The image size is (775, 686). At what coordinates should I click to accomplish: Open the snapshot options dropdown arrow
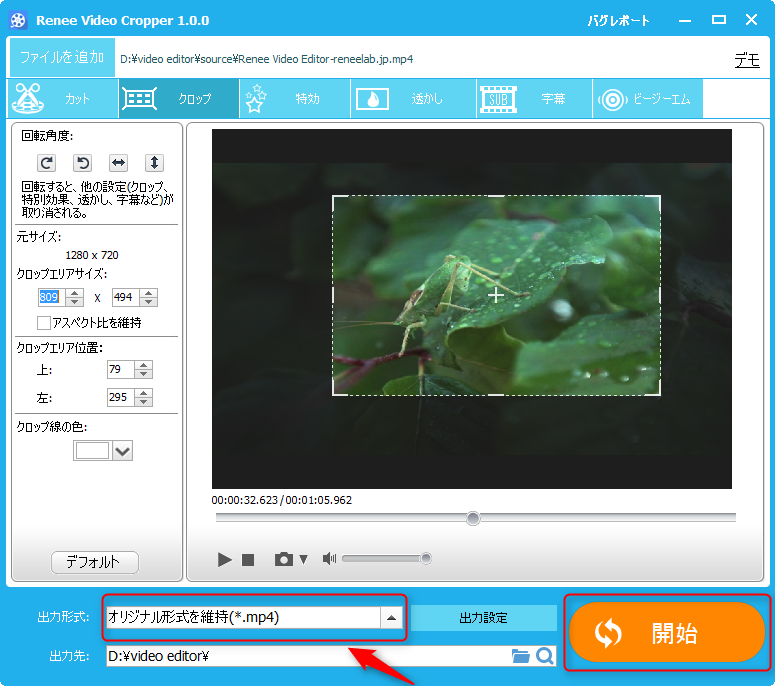click(x=303, y=559)
